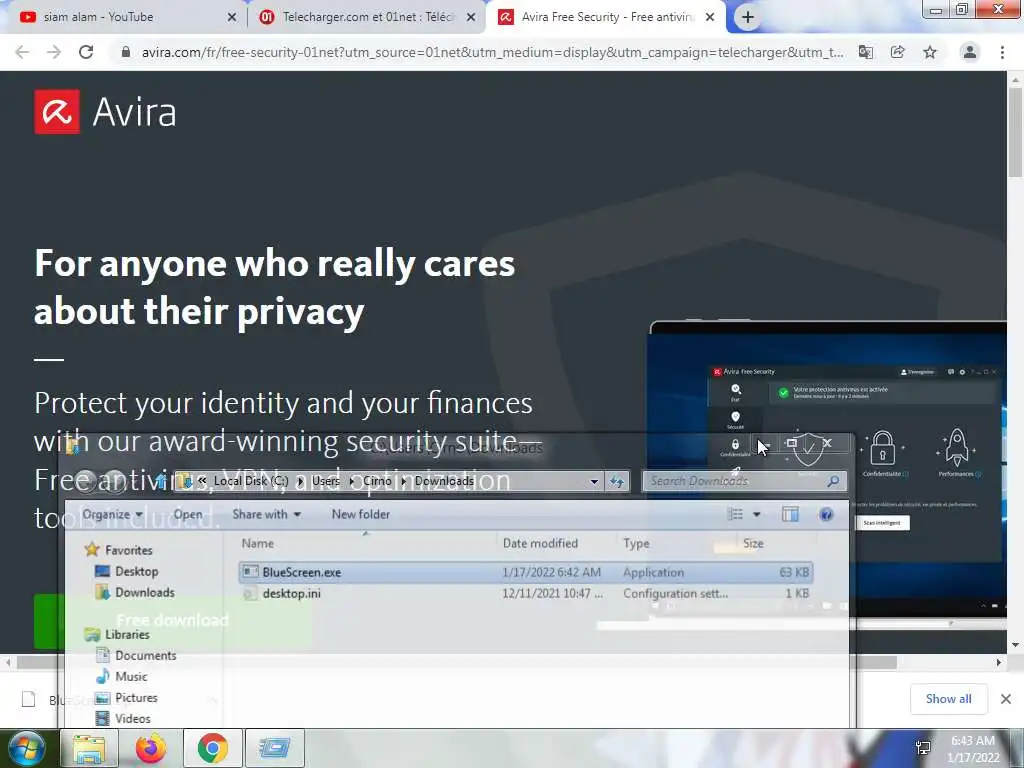Select BlueScreen.exe file
Viewport: 1024px width, 768px height.
[526, 572]
